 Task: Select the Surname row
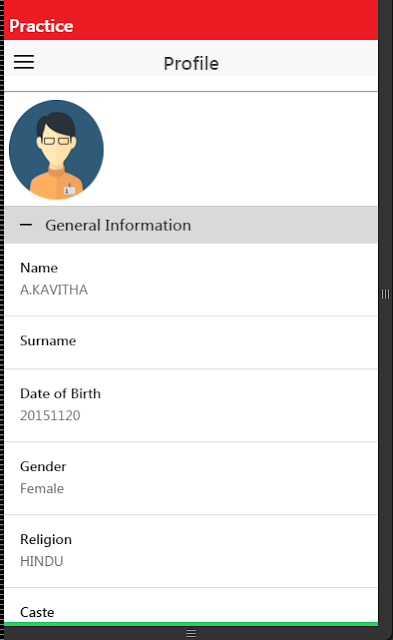point(191,342)
